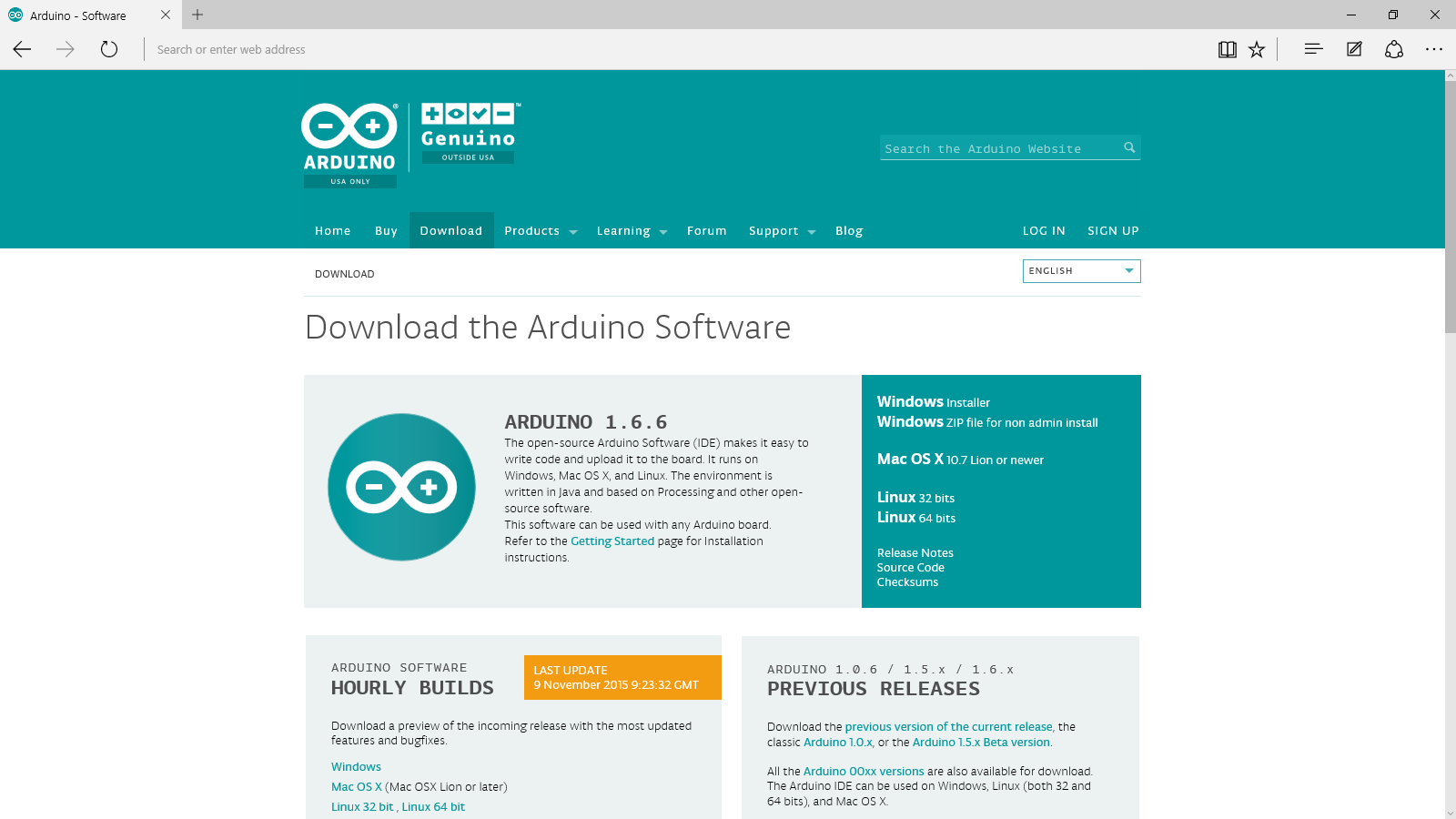Close the Arduino - Software tab
Image resolution: width=1456 pixels, height=819 pixels.
(166, 15)
